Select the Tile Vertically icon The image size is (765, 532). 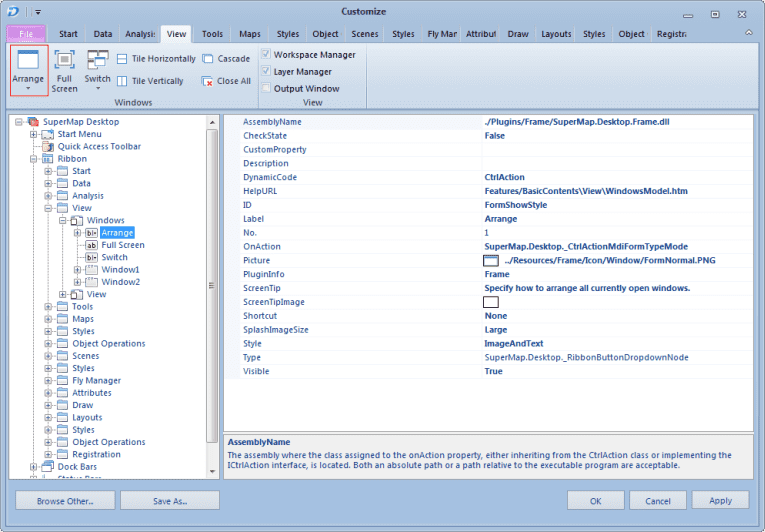[122, 81]
